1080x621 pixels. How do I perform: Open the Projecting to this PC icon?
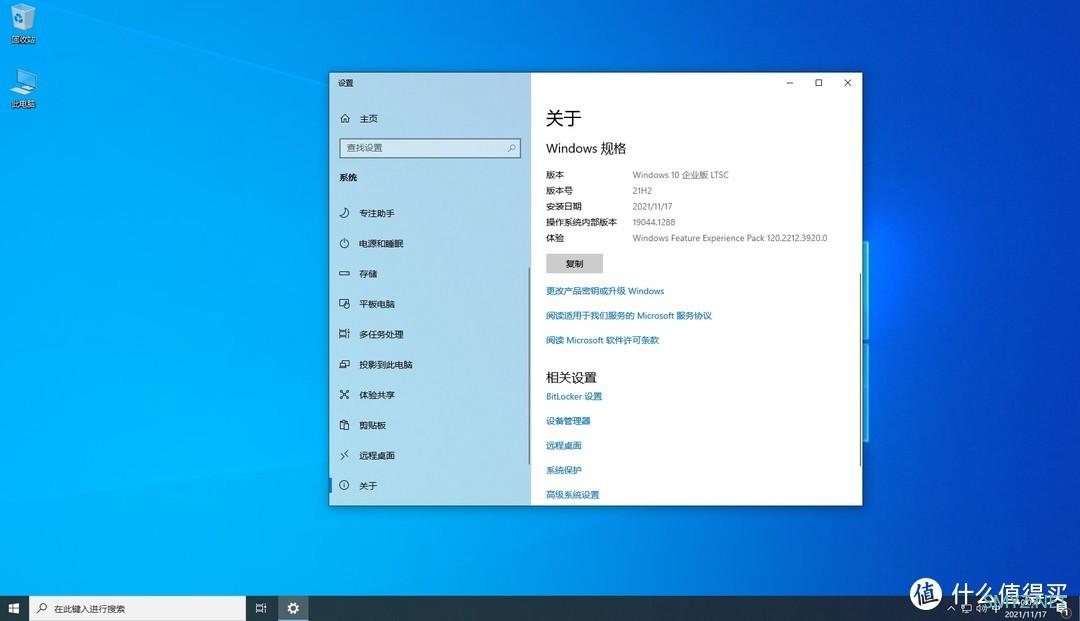(344, 364)
